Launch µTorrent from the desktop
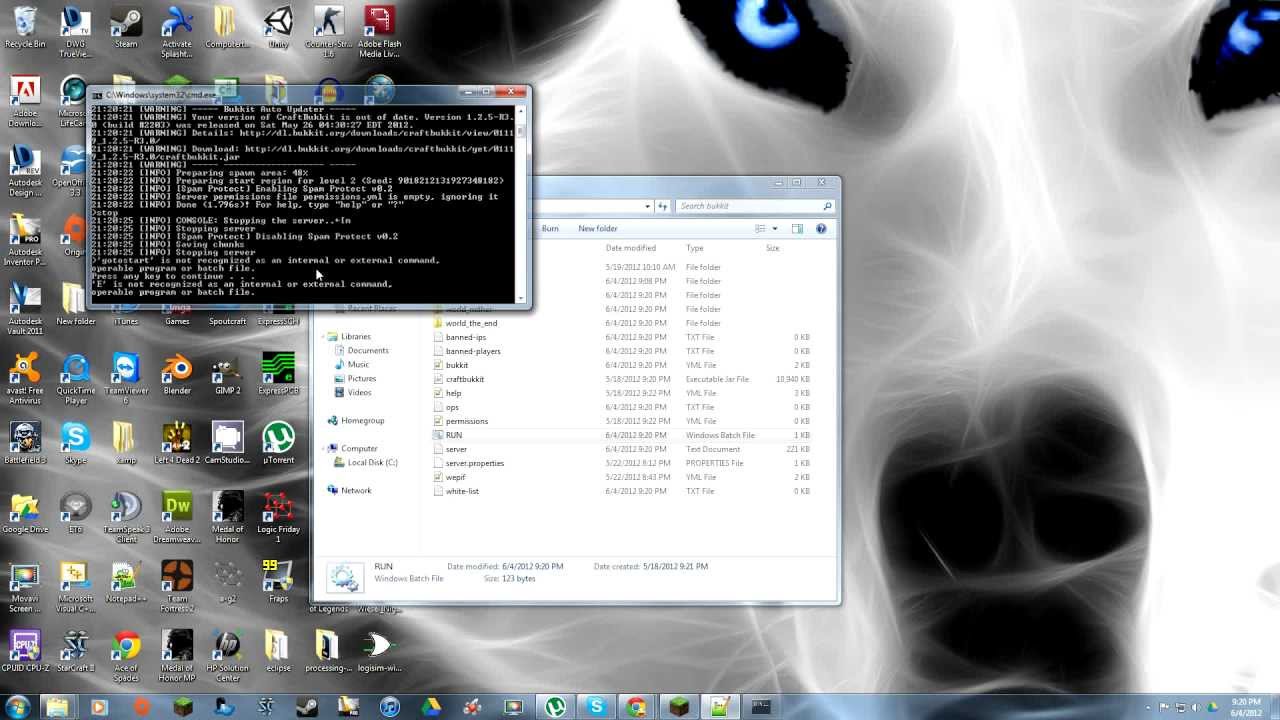Image resolution: width=1280 pixels, height=720 pixels. 278,442
